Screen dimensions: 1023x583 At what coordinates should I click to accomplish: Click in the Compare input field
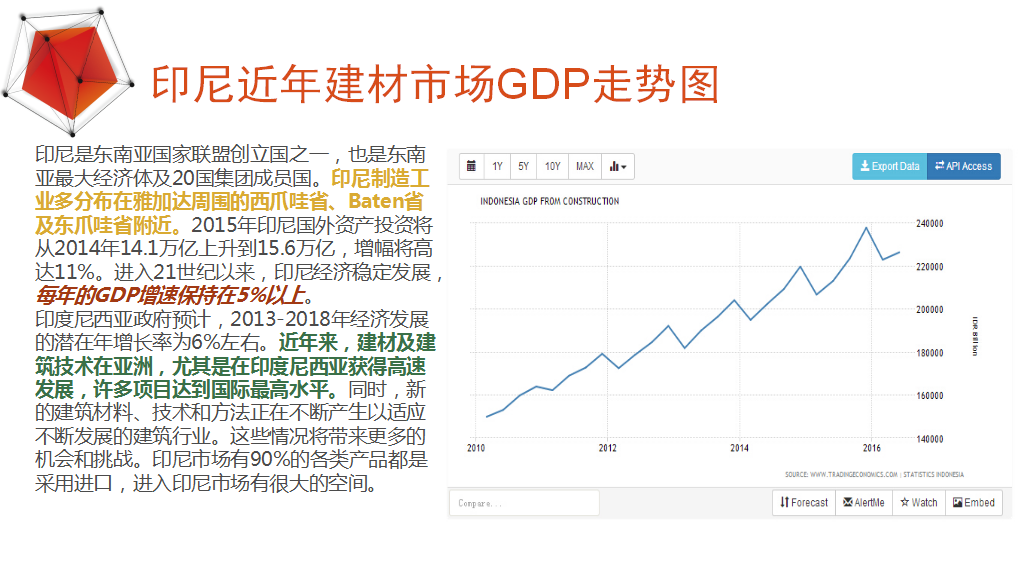pyautogui.click(x=525, y=502)
